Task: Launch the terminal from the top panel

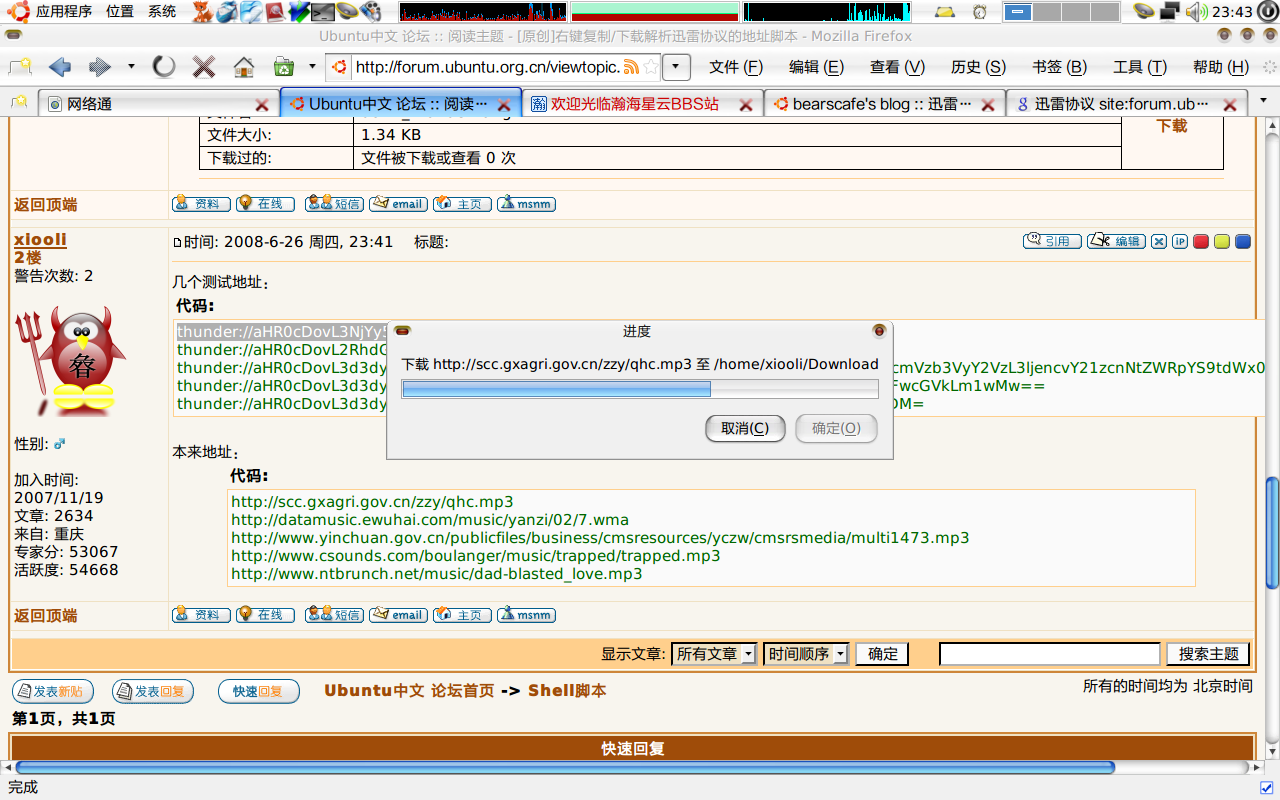Action: tap(322, 12)
